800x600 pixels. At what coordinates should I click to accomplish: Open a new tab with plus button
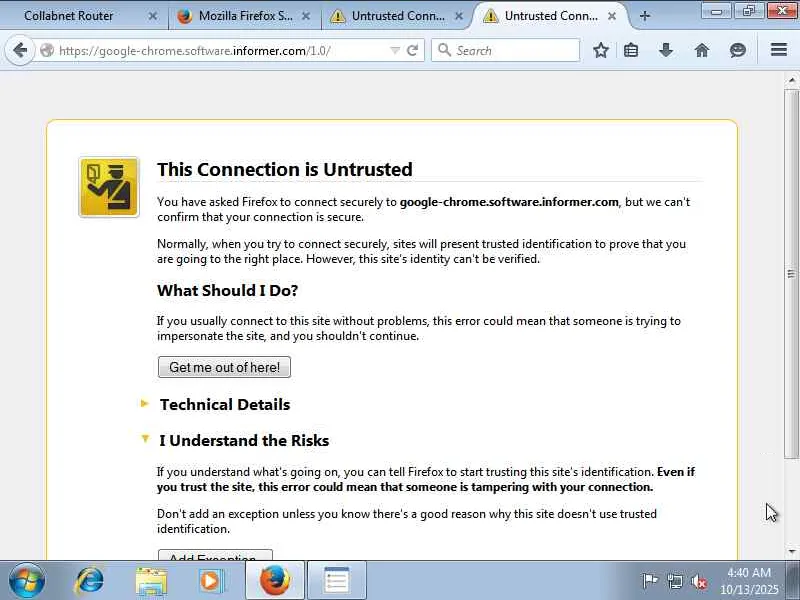[644, 16]
